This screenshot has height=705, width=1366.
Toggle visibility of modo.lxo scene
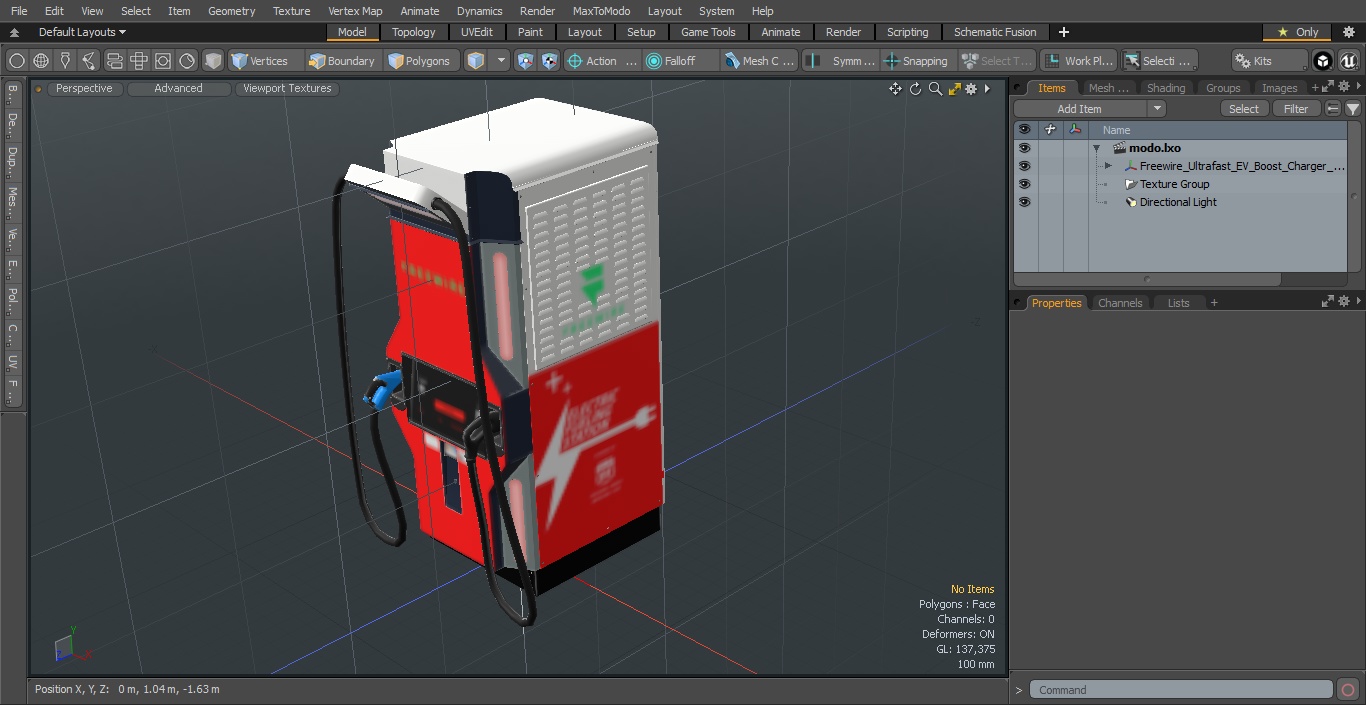(1024, 148)
